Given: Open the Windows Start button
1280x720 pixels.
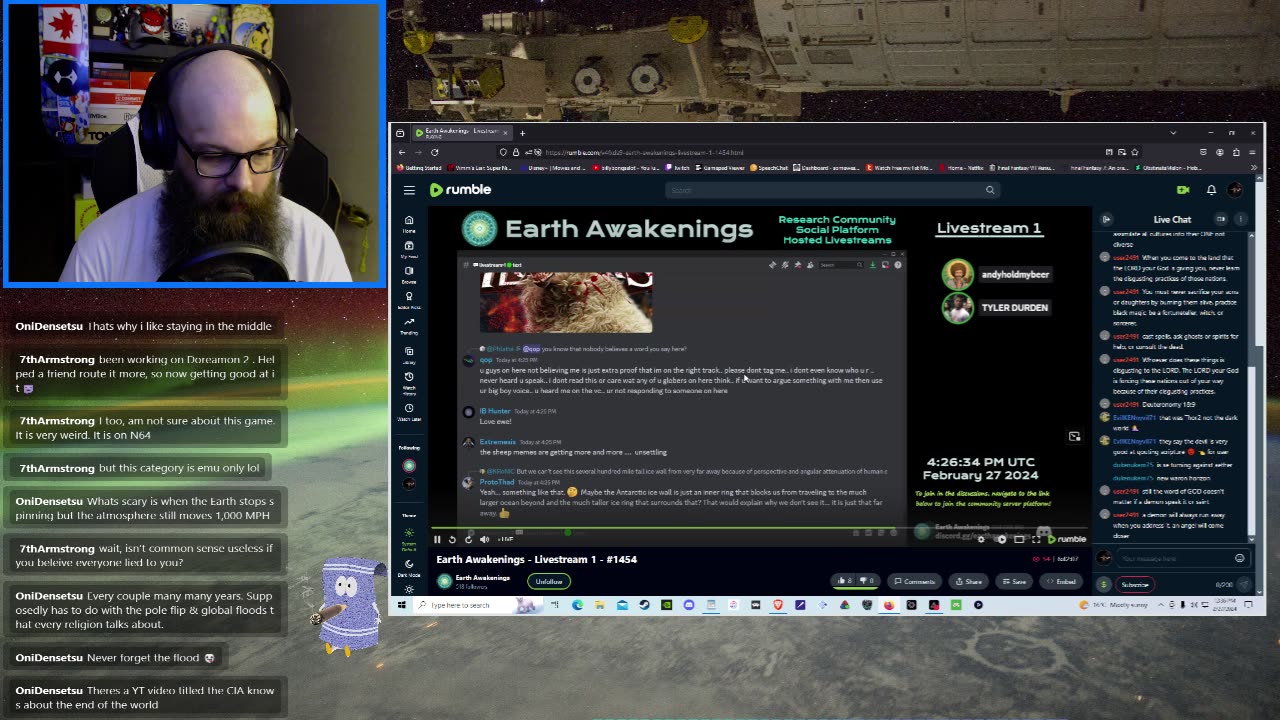Looking at the screenshot, I should tap(402, 605).
